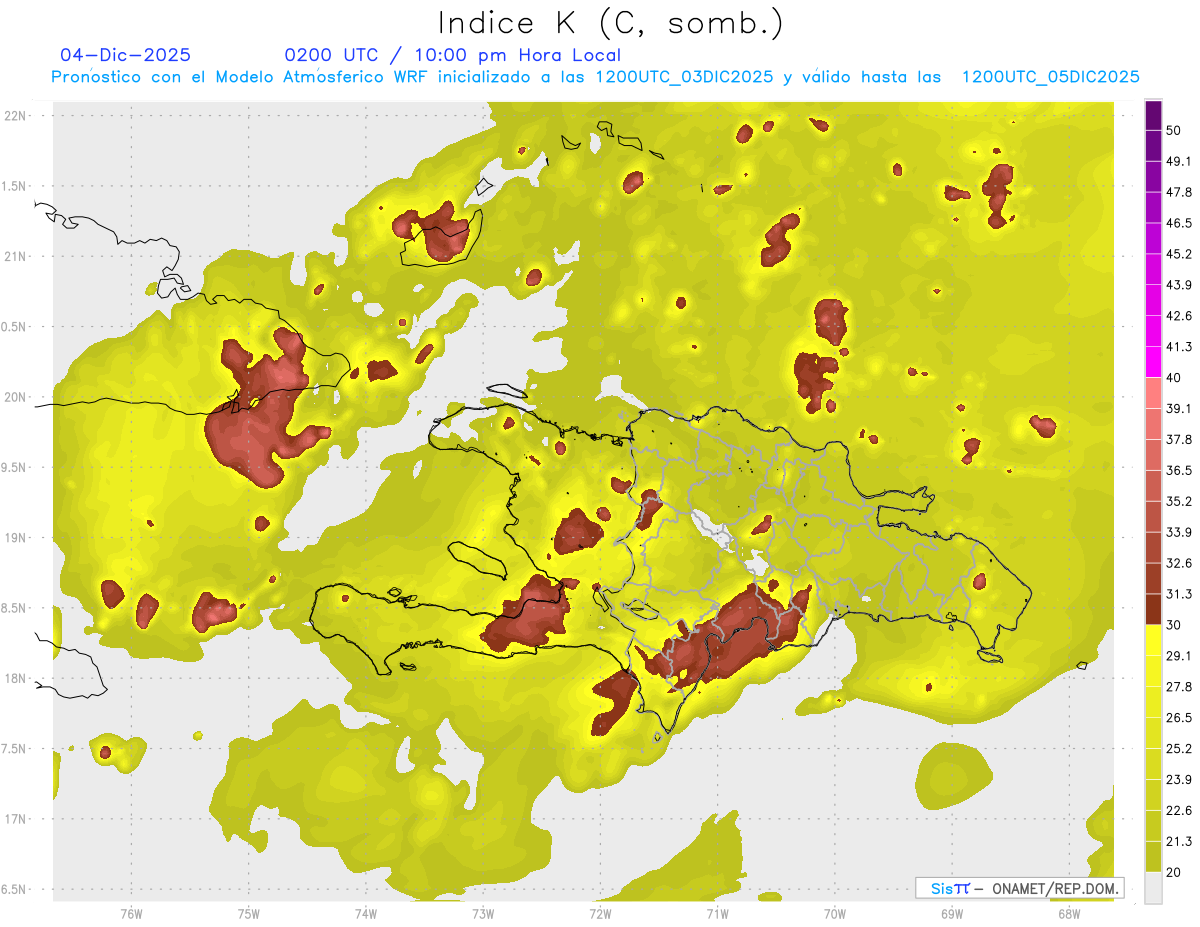Image resolution: width=1200 pixels, height=927 pixels.
Task: Click the "0200 UTC / 10:00 pm Hora Local" time text
Action: (x=453, y=55)
